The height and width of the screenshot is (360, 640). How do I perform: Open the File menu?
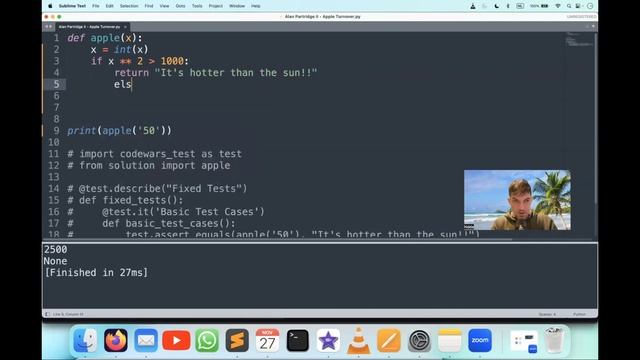click(96, 6)
